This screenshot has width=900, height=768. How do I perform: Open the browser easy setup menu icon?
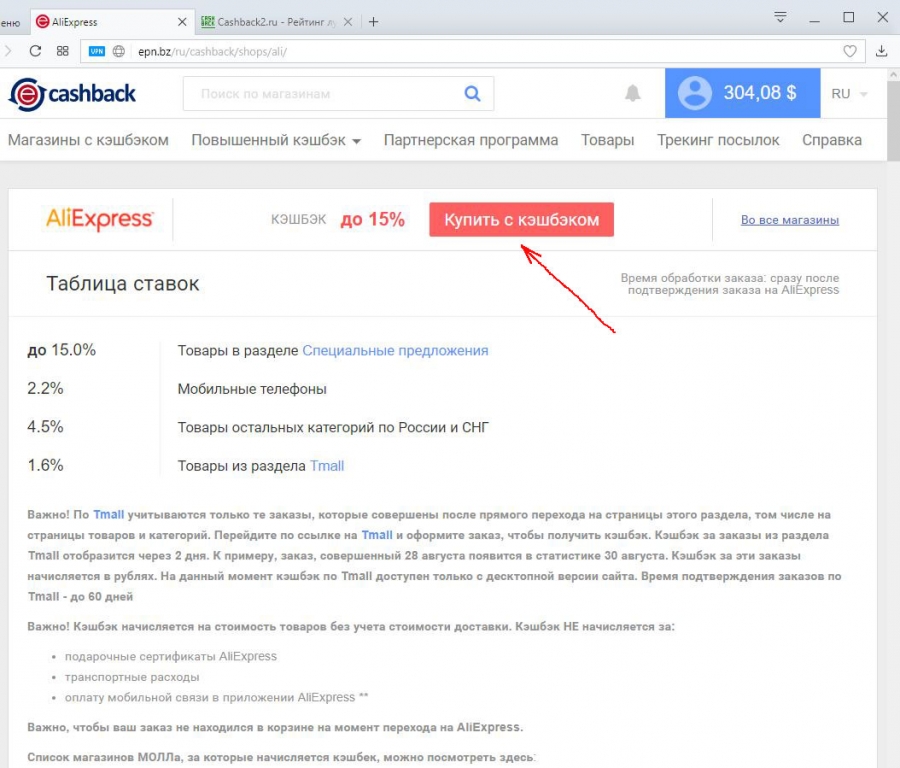pyautogui.click(x=780, y=17)
